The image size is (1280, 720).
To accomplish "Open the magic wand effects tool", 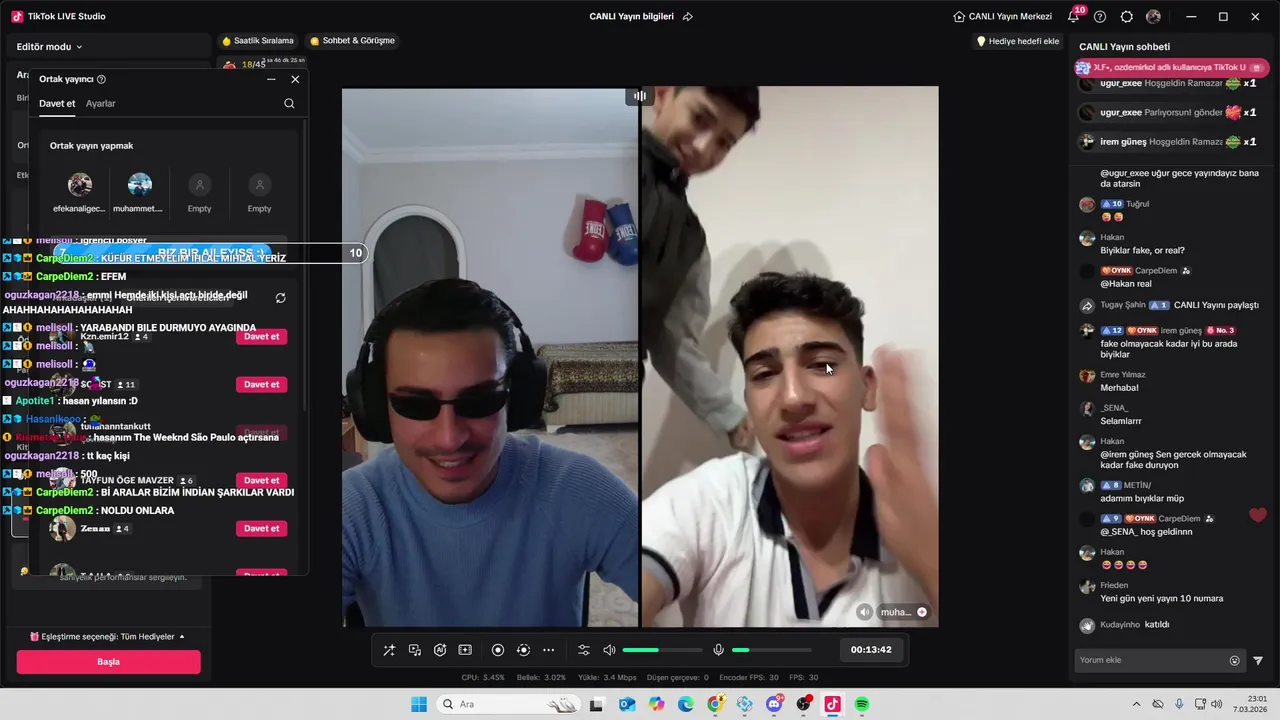I will click(389, 650).
